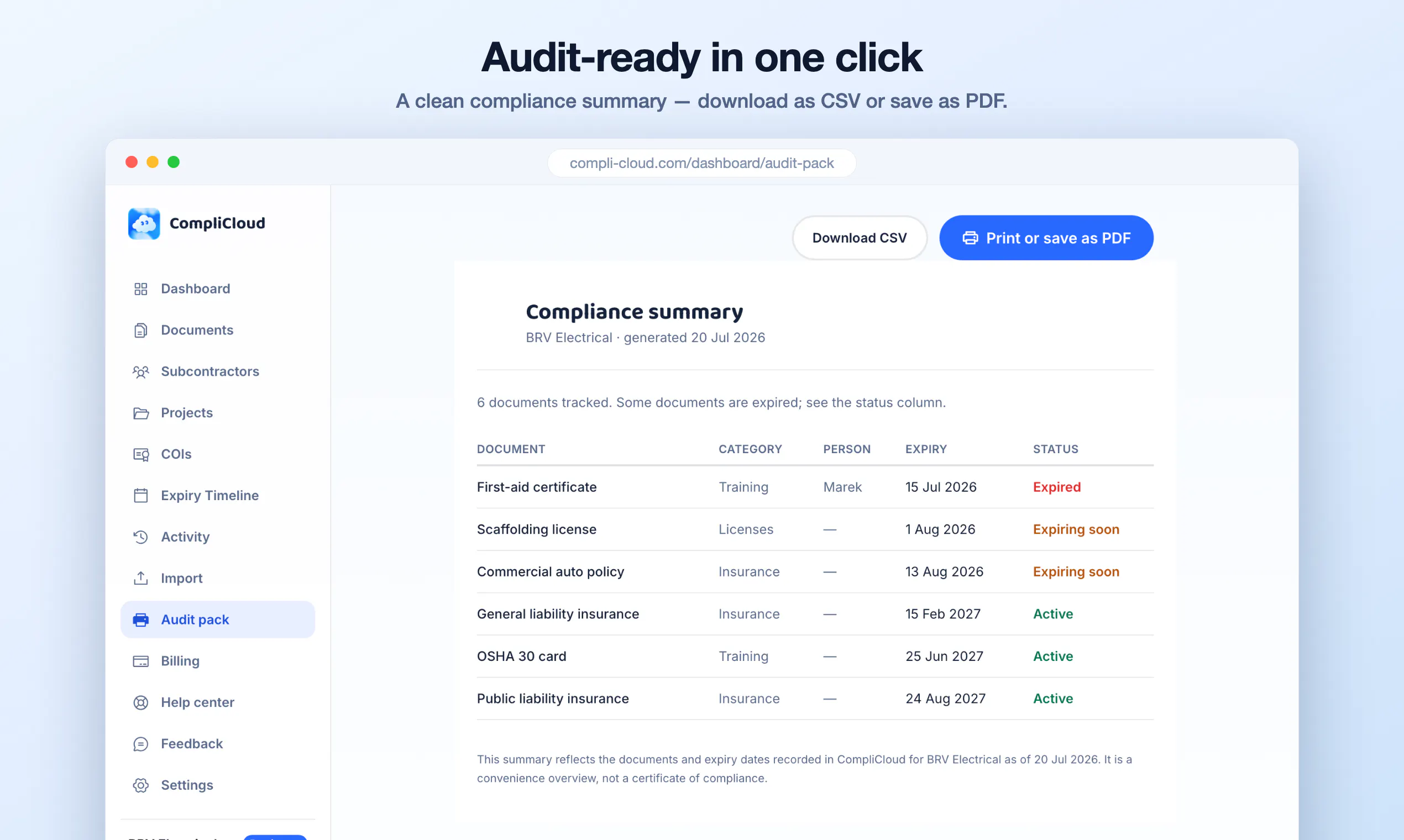Click the DOCUMENT column header
1404x840 pixels.
click(511, 449)
